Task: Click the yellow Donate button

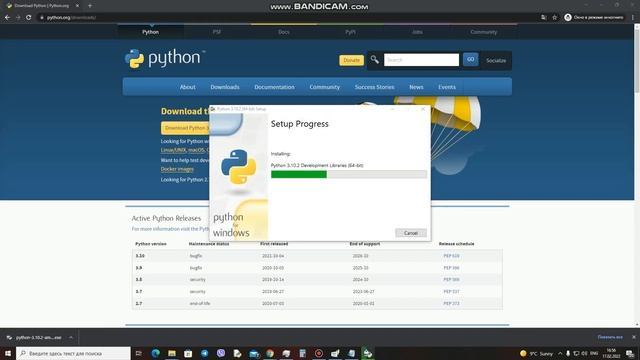Action: tap(351, 60)
